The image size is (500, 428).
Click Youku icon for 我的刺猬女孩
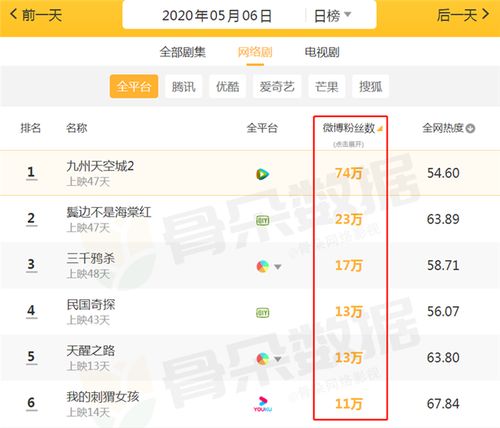tap(263, 404)
